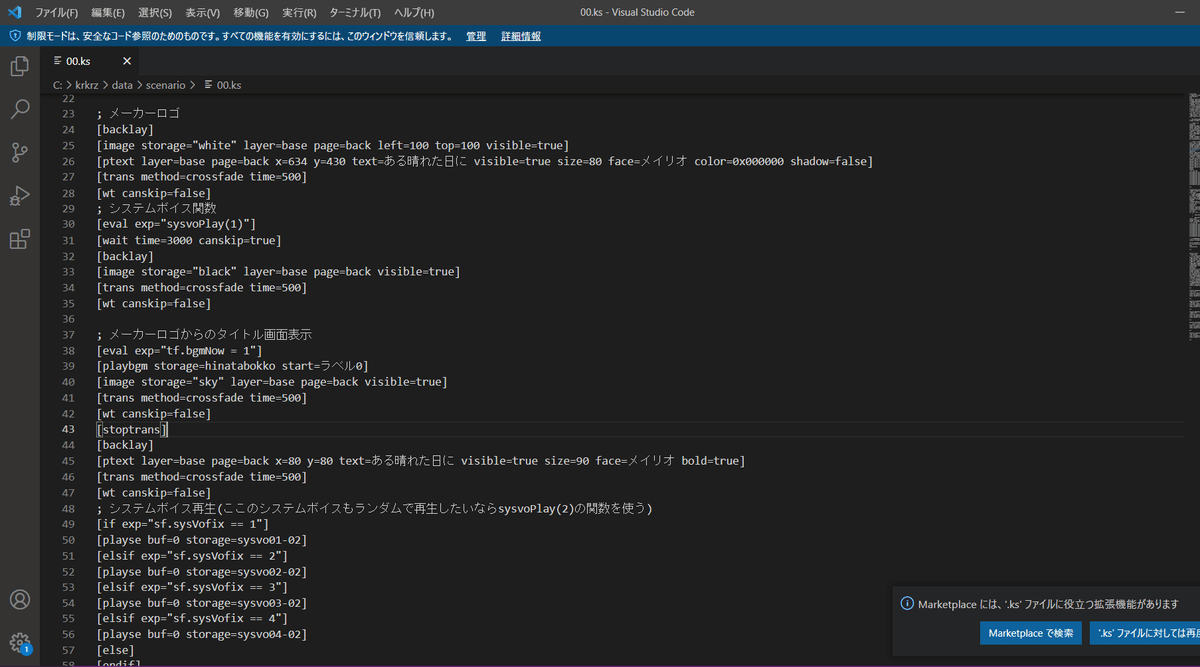The image size is (1200, 667).
Task: Click the restricted mode banner message text
Action: click(239, 36)
